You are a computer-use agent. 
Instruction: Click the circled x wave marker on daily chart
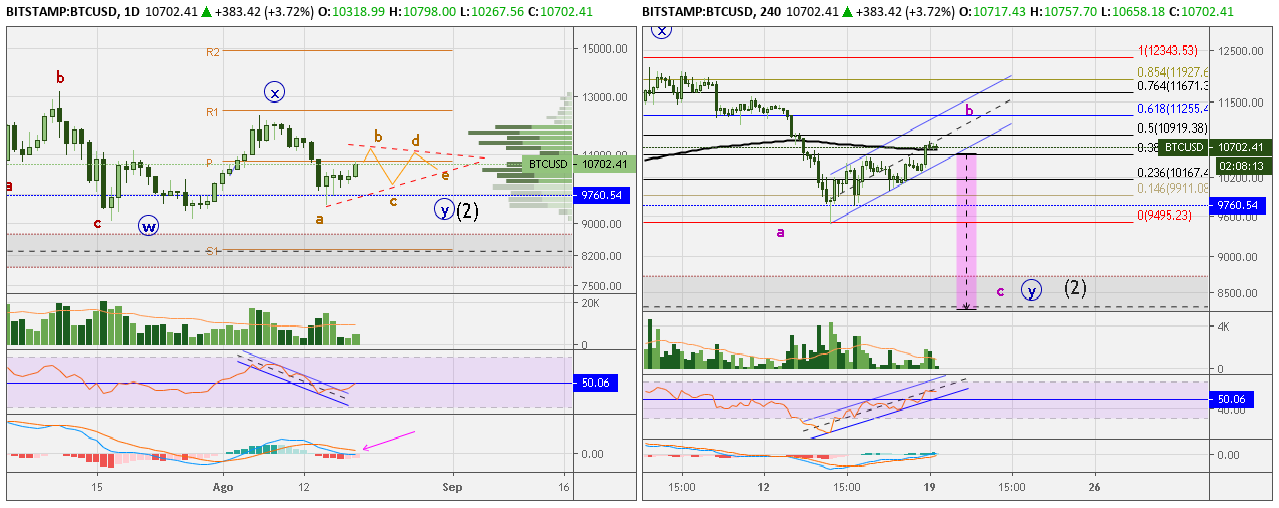pyautogui.click(x=275, y=92)
